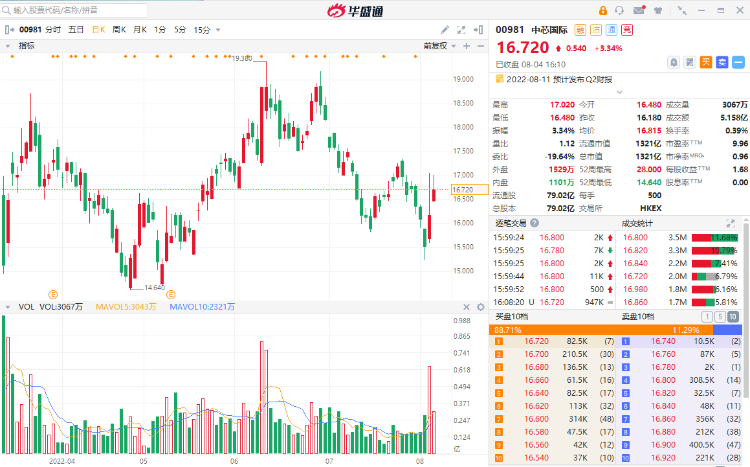Expand the Q2 earnings notice chevron
The image size is (750, 467).
pos(619,91)
